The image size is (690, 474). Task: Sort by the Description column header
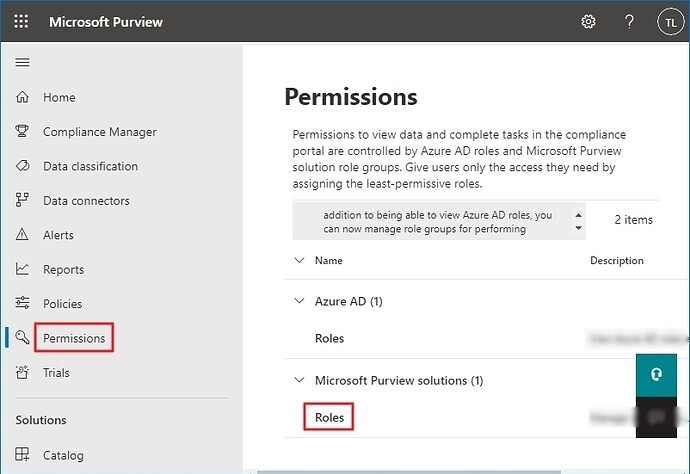pyautogui.click(x=616, y=260)
